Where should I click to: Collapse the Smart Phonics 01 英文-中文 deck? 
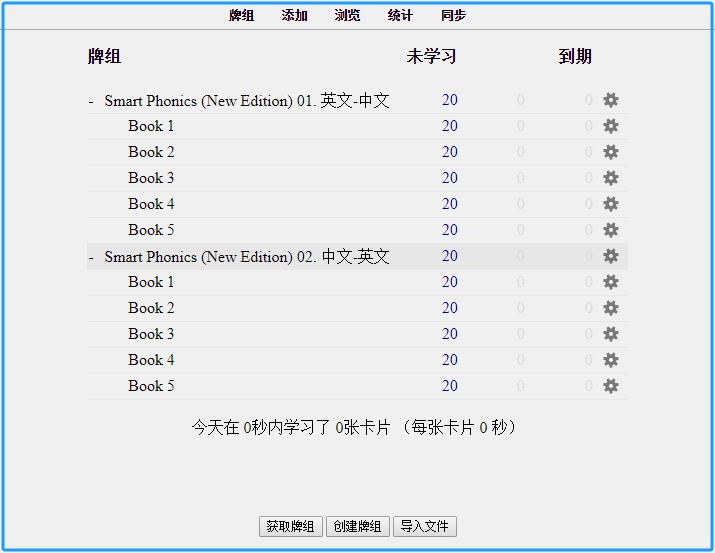click(x=91, y=101)
